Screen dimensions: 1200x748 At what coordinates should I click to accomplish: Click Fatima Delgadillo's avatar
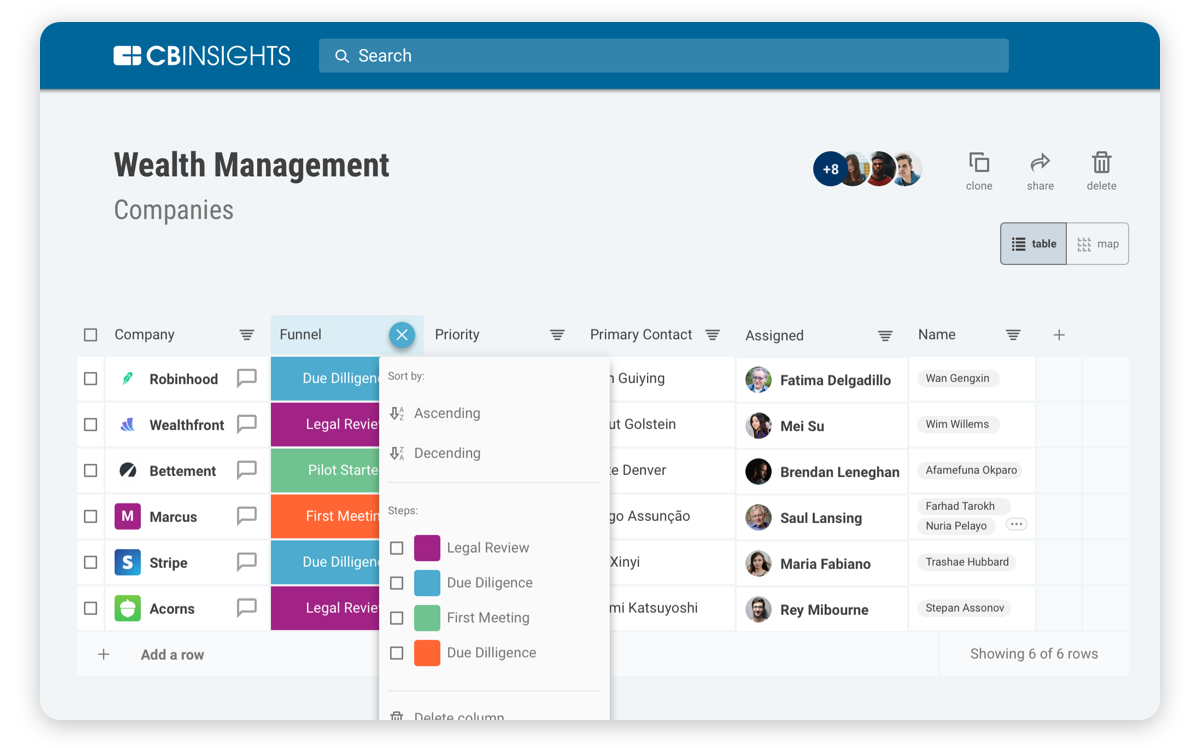[x=758, y=380]
